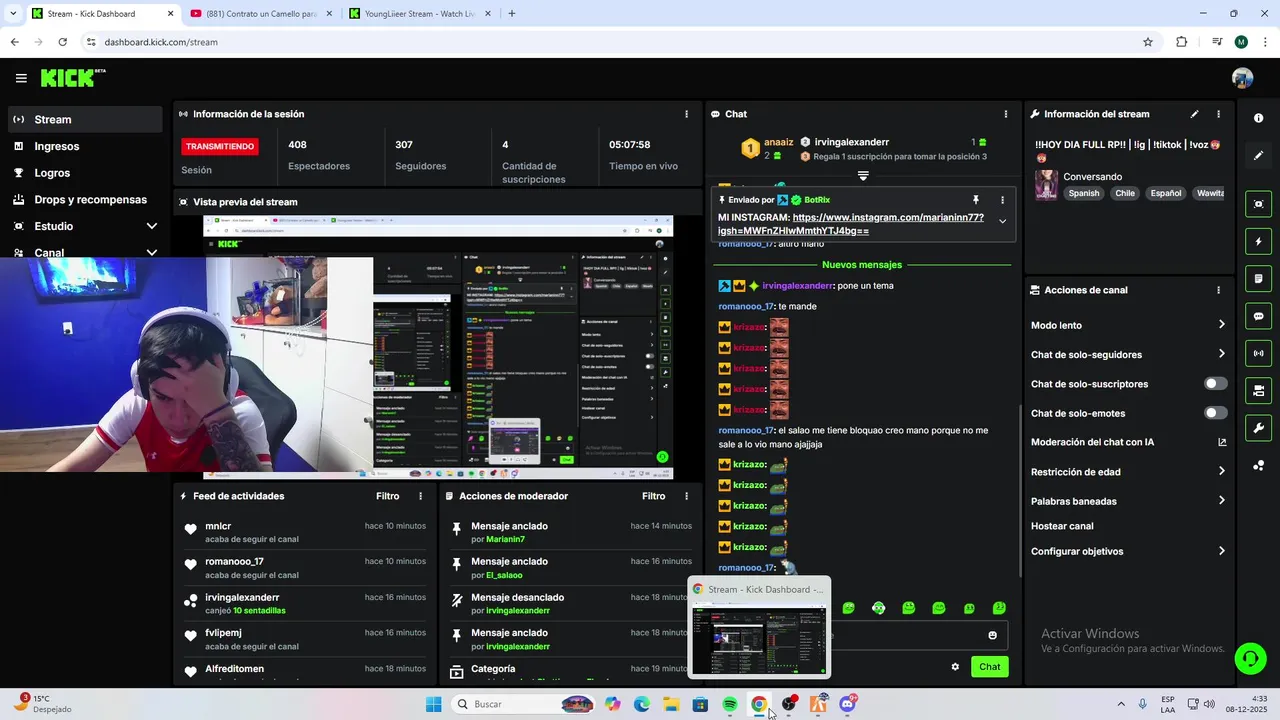Click the pencil icon in right rail

tap(1258, 156)
